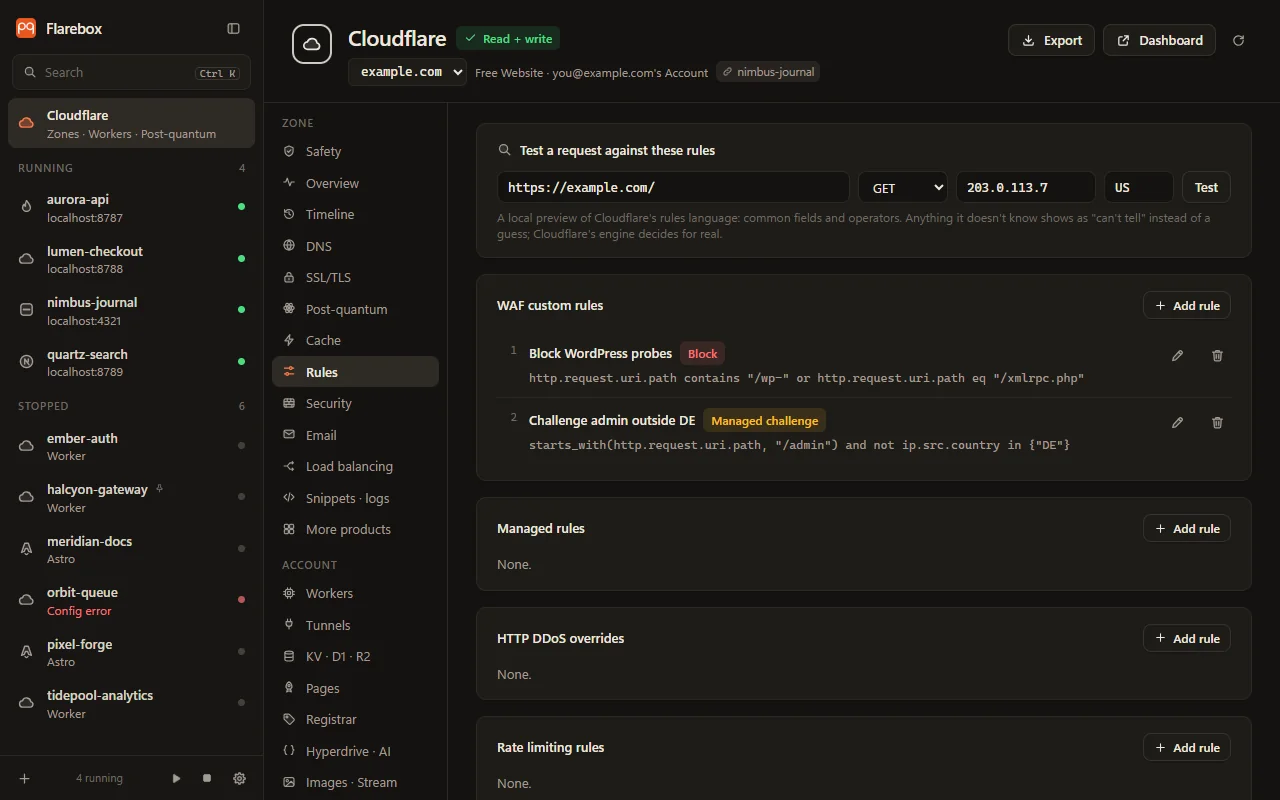
Task: Open the GET request method dropdown
Action: point(903,187)
